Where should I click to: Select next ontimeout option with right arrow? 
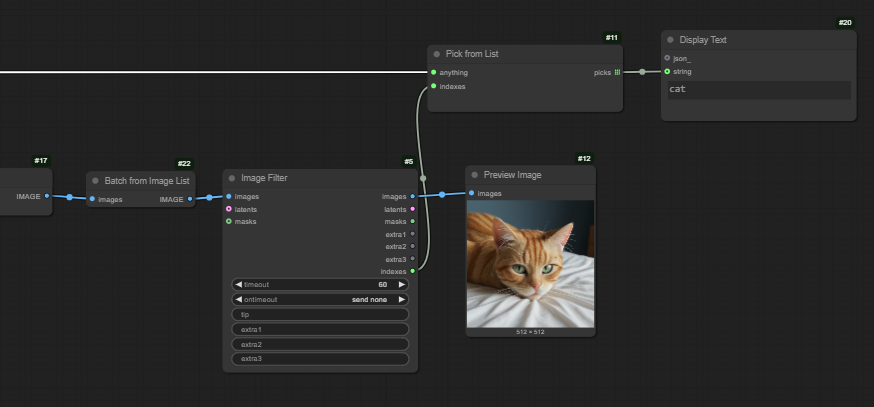pyautogui.click(x=401, y=299)
